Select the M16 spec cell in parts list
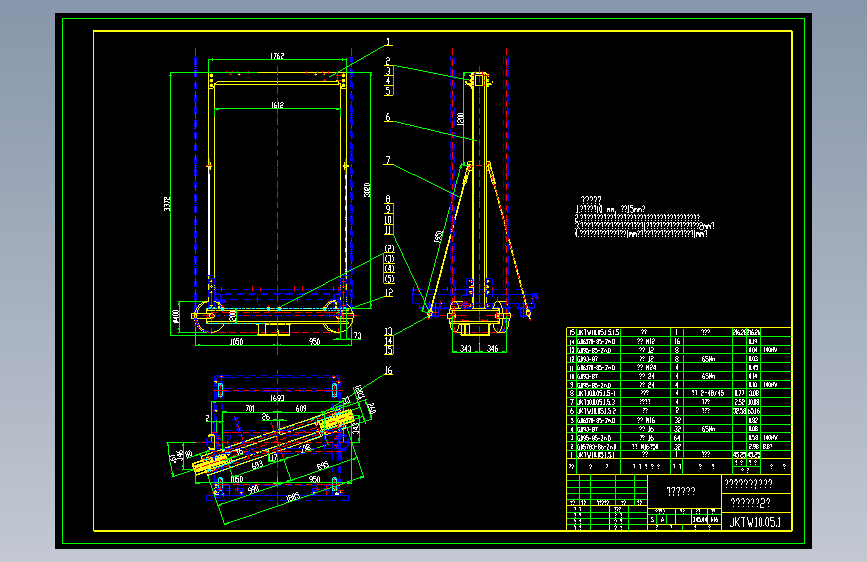 pyautogui.click(x=646, y=420)
